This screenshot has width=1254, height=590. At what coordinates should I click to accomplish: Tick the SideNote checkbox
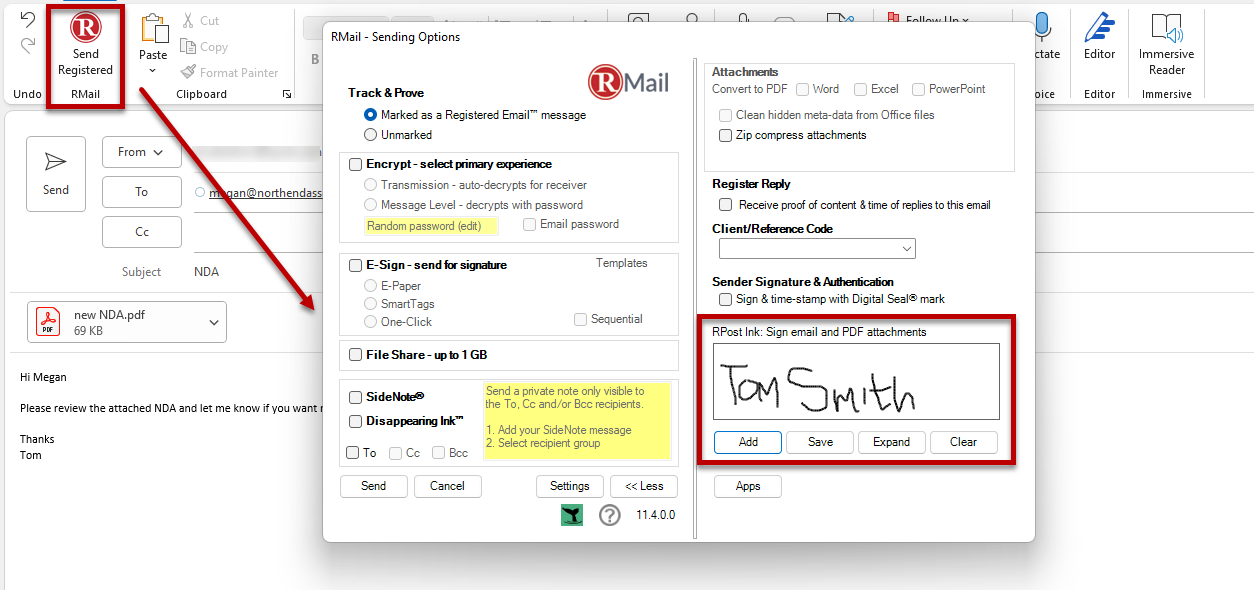tap(355, 397)
